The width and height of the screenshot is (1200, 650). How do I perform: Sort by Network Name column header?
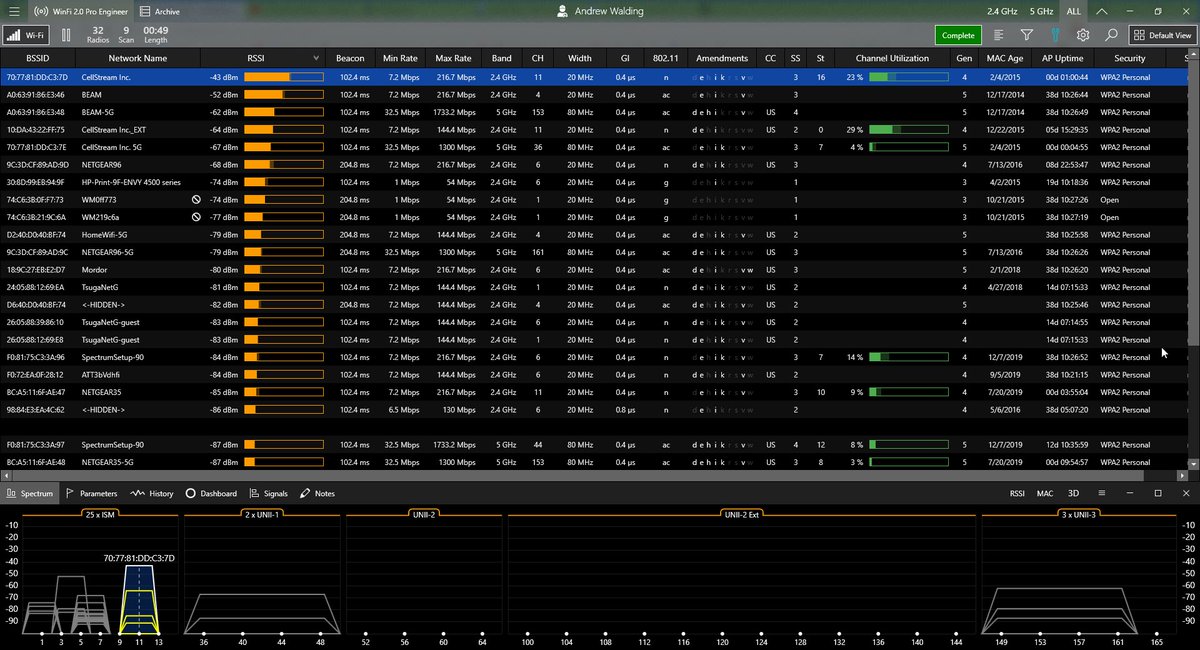tap(138, 58)
